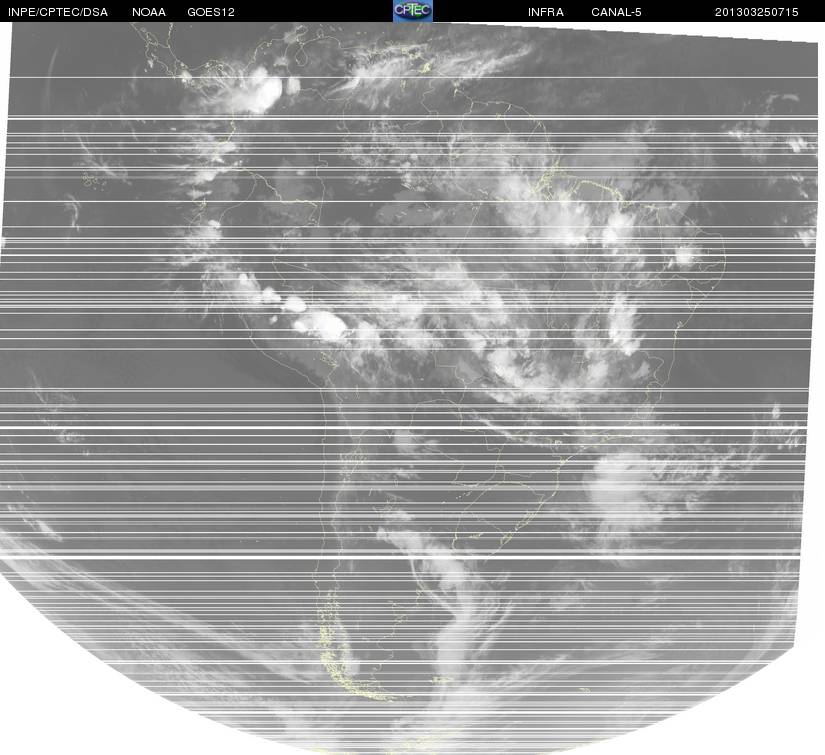The image size is (825, 755).
Task: Click the NOAA label in the header
Action: 149,12
